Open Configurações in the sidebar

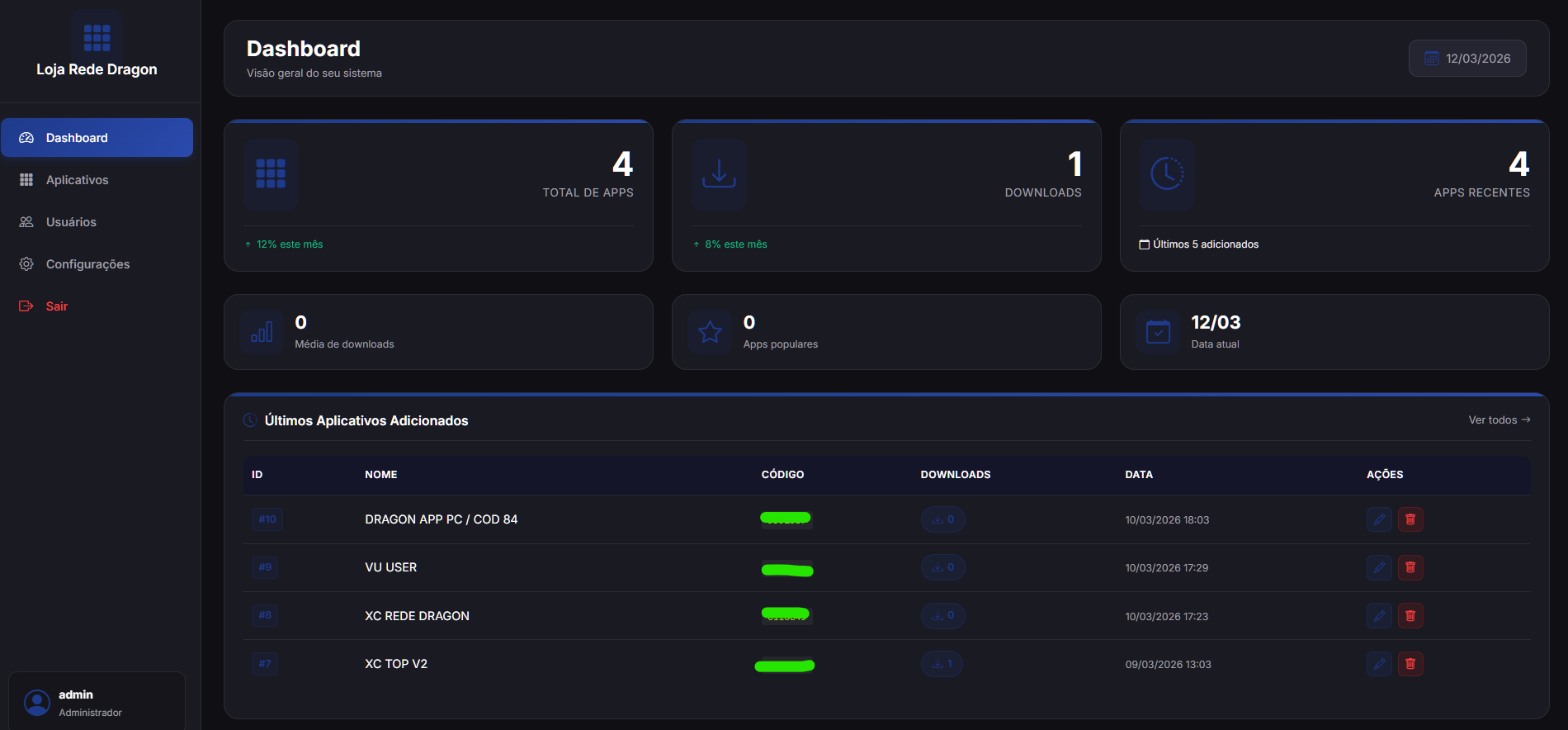[x=87, y=264]
